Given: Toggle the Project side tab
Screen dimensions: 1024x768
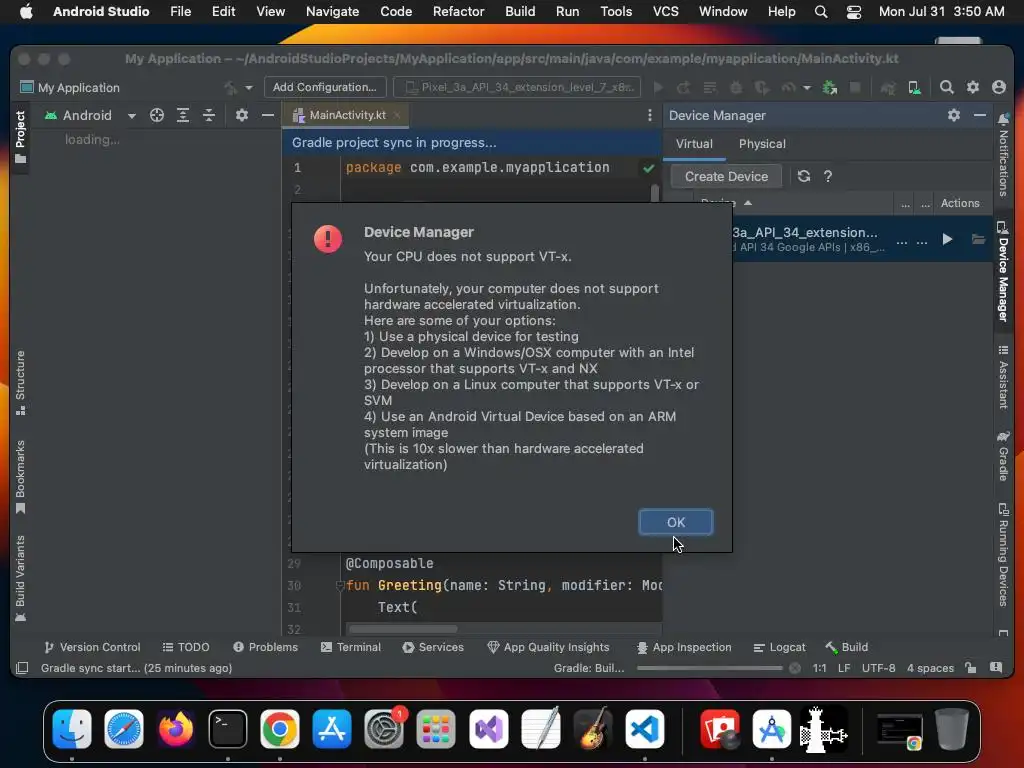Looking at the screenshot, I should click(20, 136).
